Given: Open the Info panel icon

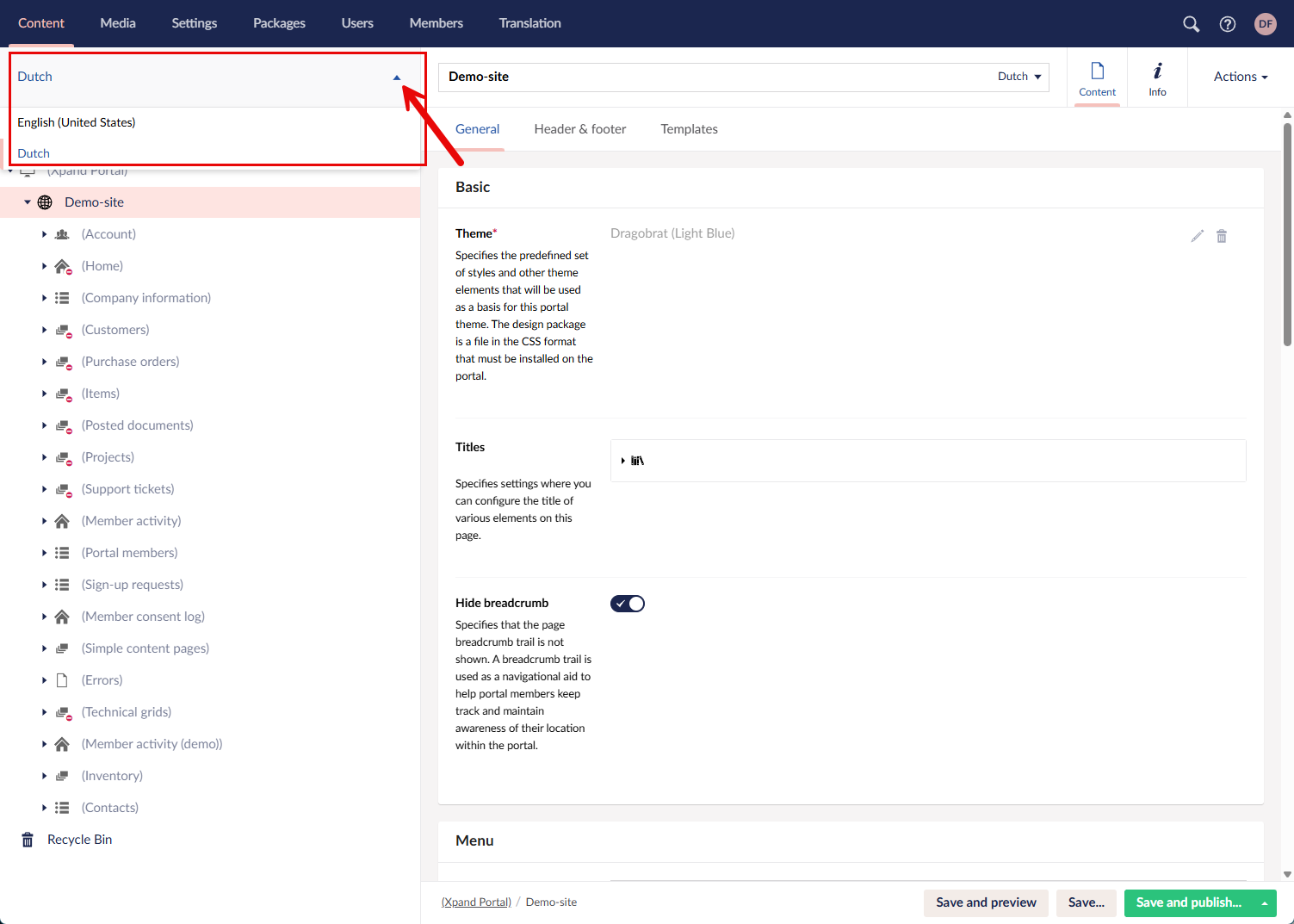Looking at the screenshot, I should tap(1157, 78).
